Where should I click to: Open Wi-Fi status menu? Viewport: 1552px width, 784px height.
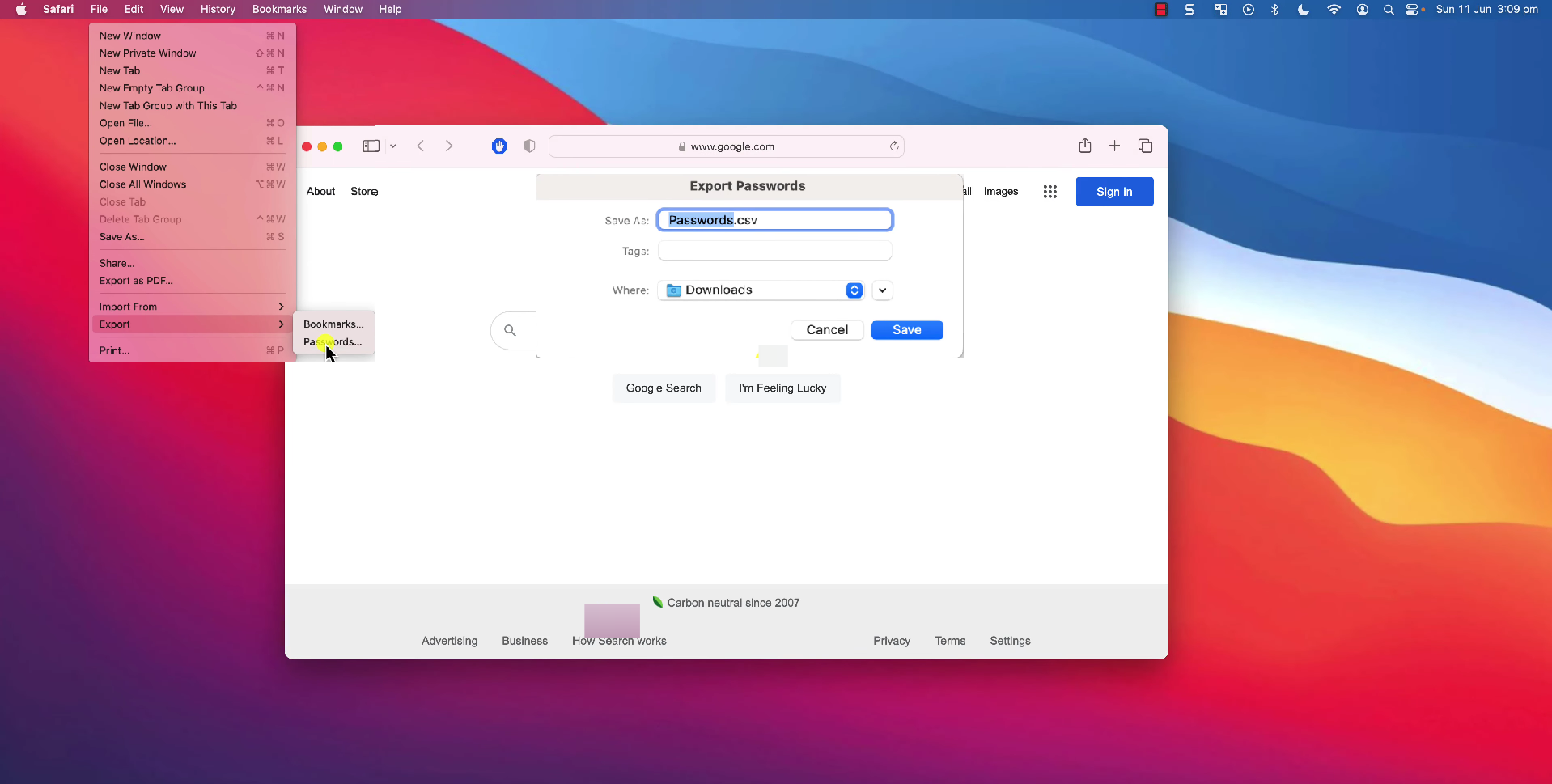[1334, 10]
